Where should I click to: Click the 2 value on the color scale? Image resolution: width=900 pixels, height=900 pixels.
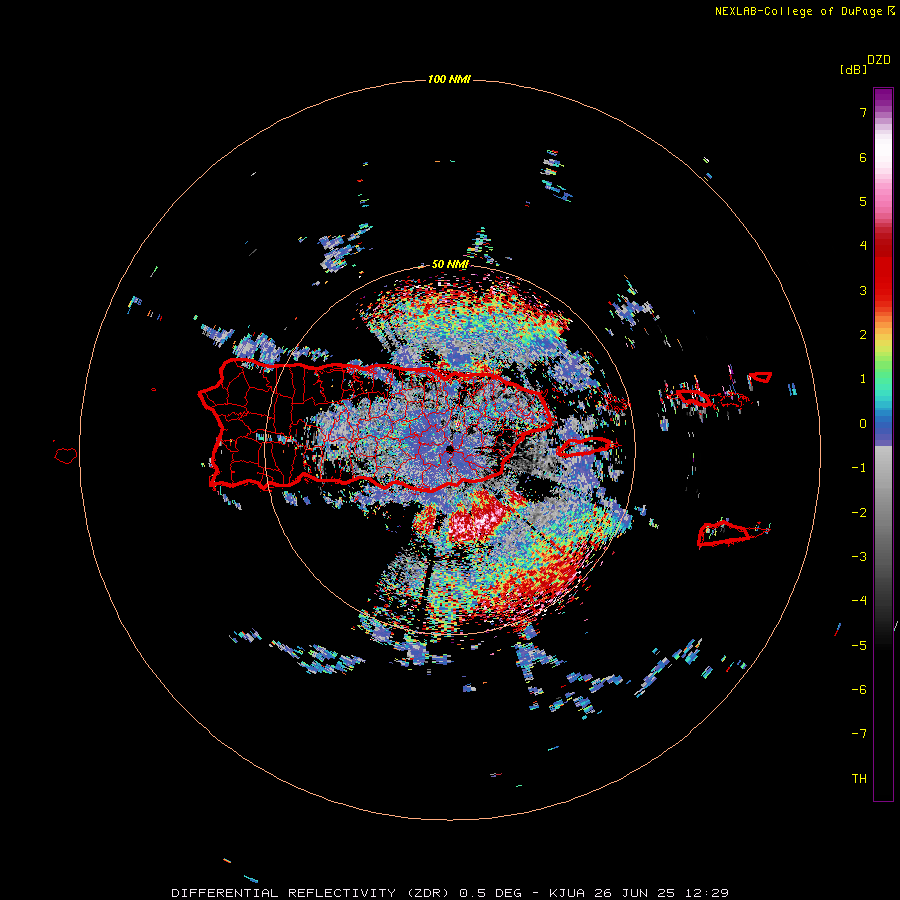[863, 335]
